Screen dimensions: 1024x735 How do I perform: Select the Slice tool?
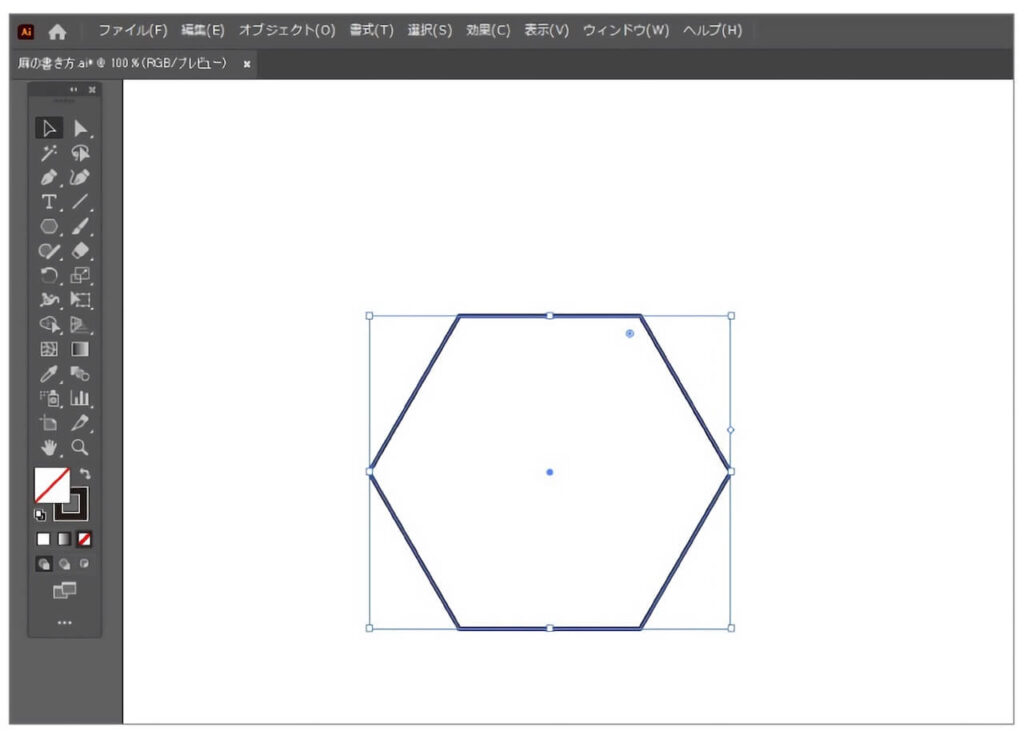pyautogui.click(x=80, y=423)
